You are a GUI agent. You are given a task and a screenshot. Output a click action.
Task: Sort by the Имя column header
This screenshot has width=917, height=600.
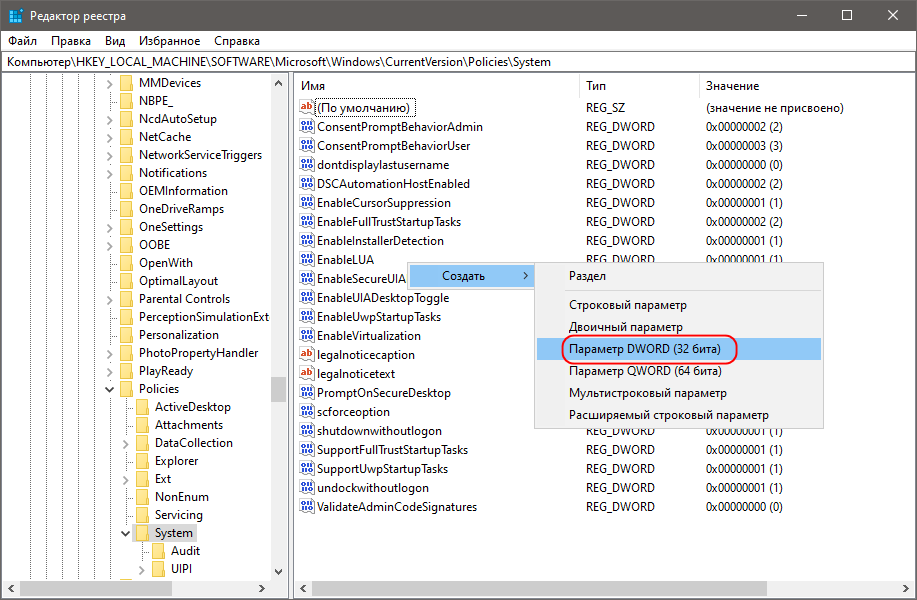point(437,86)
